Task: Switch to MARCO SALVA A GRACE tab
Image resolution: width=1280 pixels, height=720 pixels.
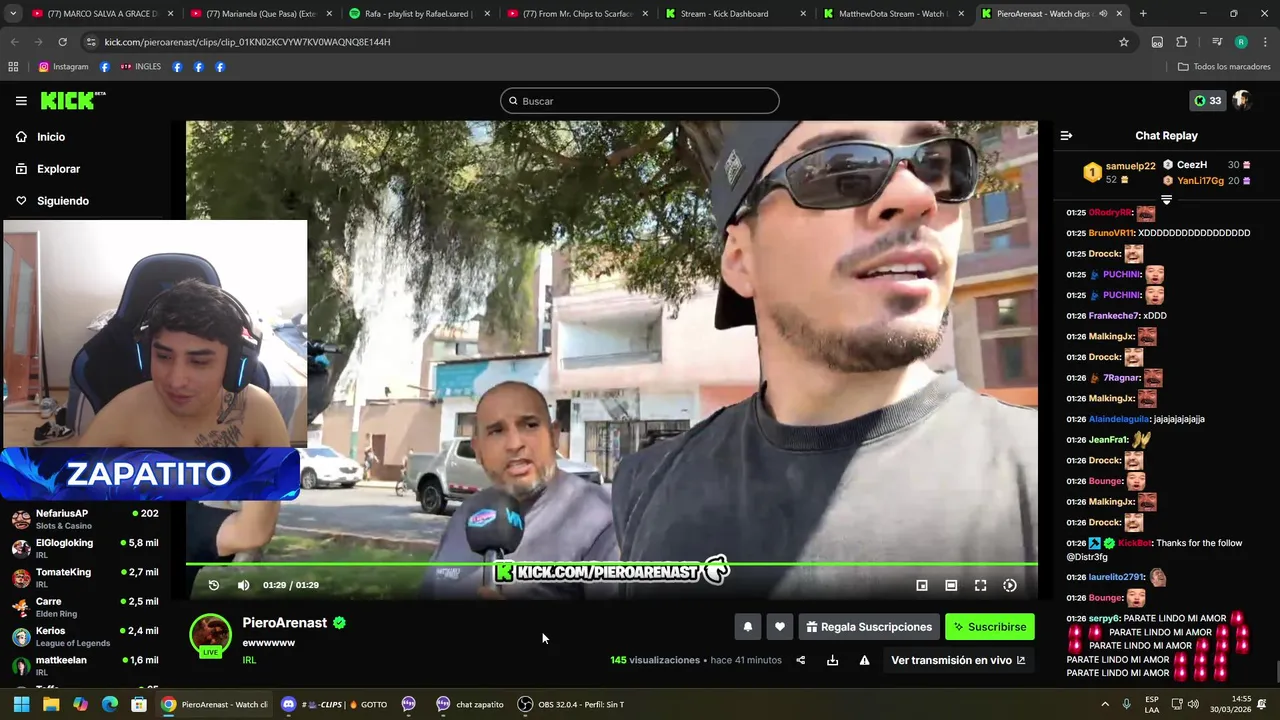Action: [100, 14]
